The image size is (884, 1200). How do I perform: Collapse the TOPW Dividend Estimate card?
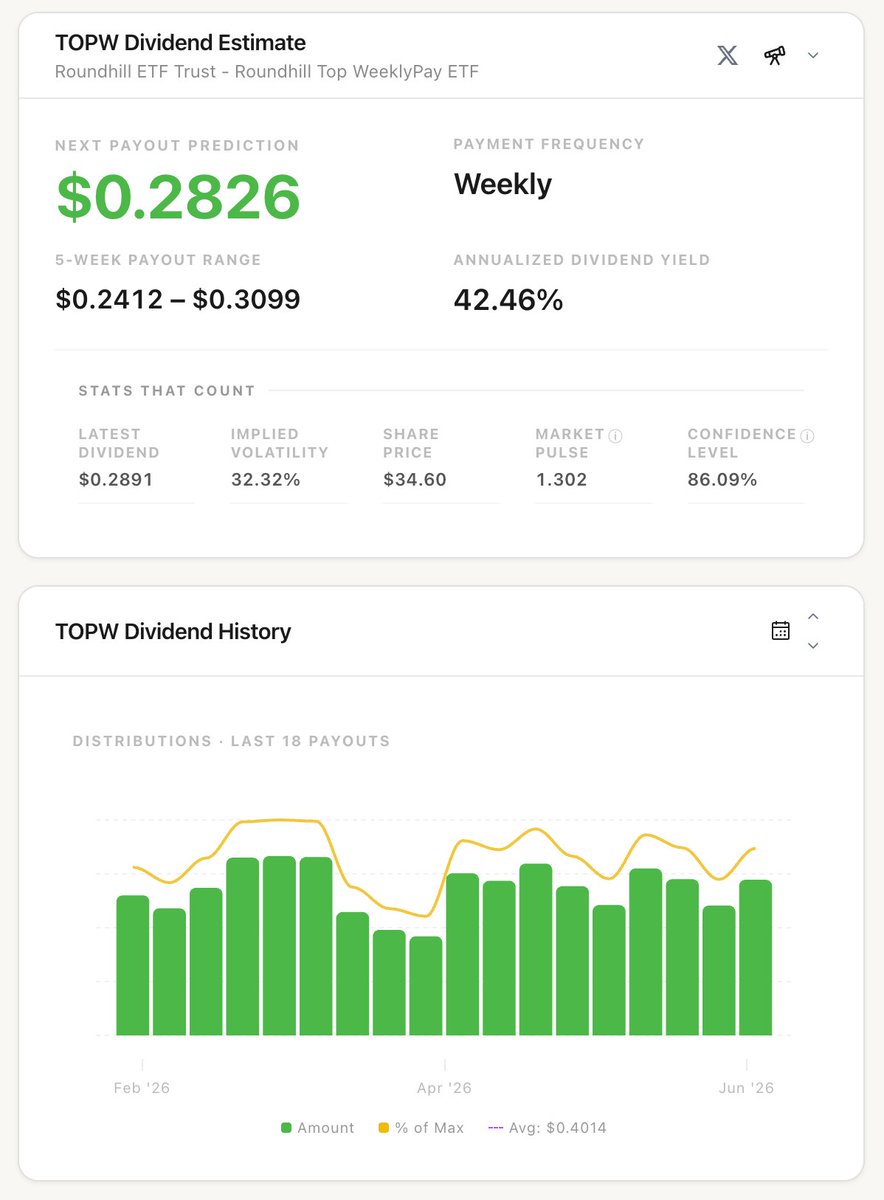[813, 56]
